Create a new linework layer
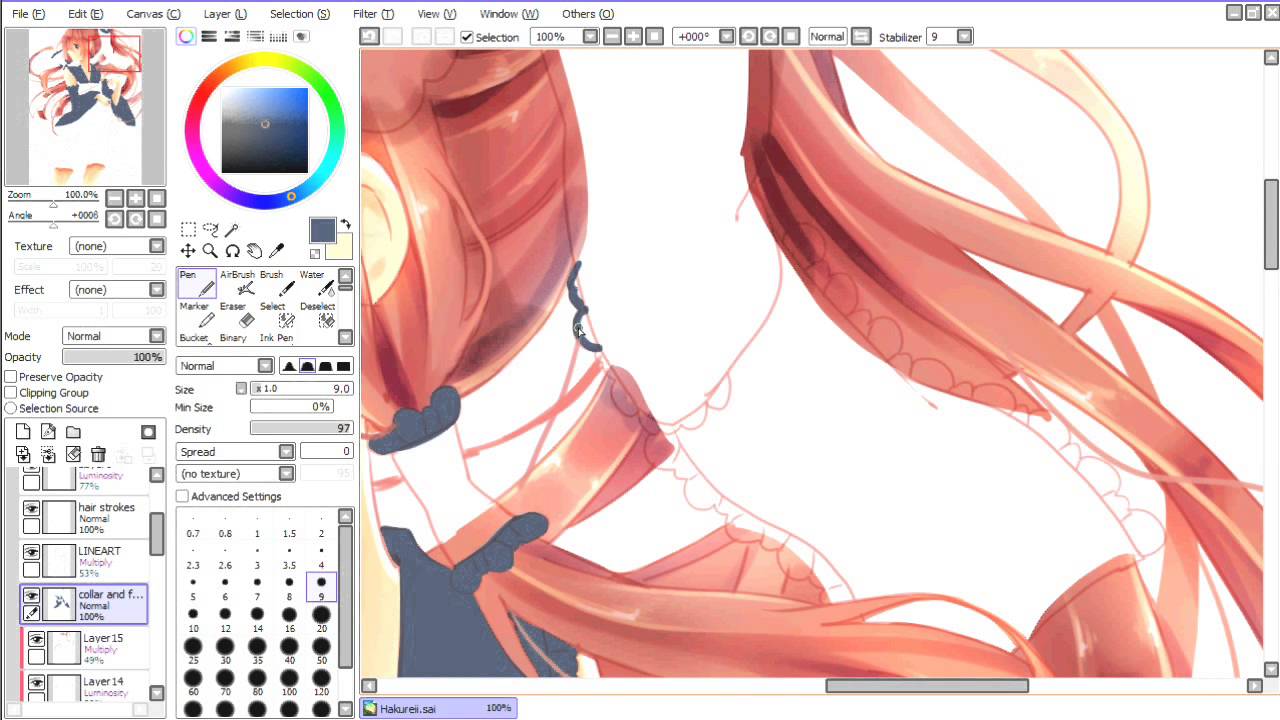 tap(48, 432)
